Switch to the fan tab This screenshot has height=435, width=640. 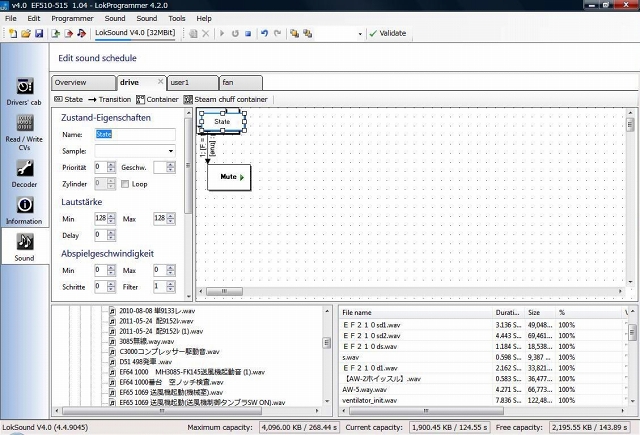[x=240, y=82]
